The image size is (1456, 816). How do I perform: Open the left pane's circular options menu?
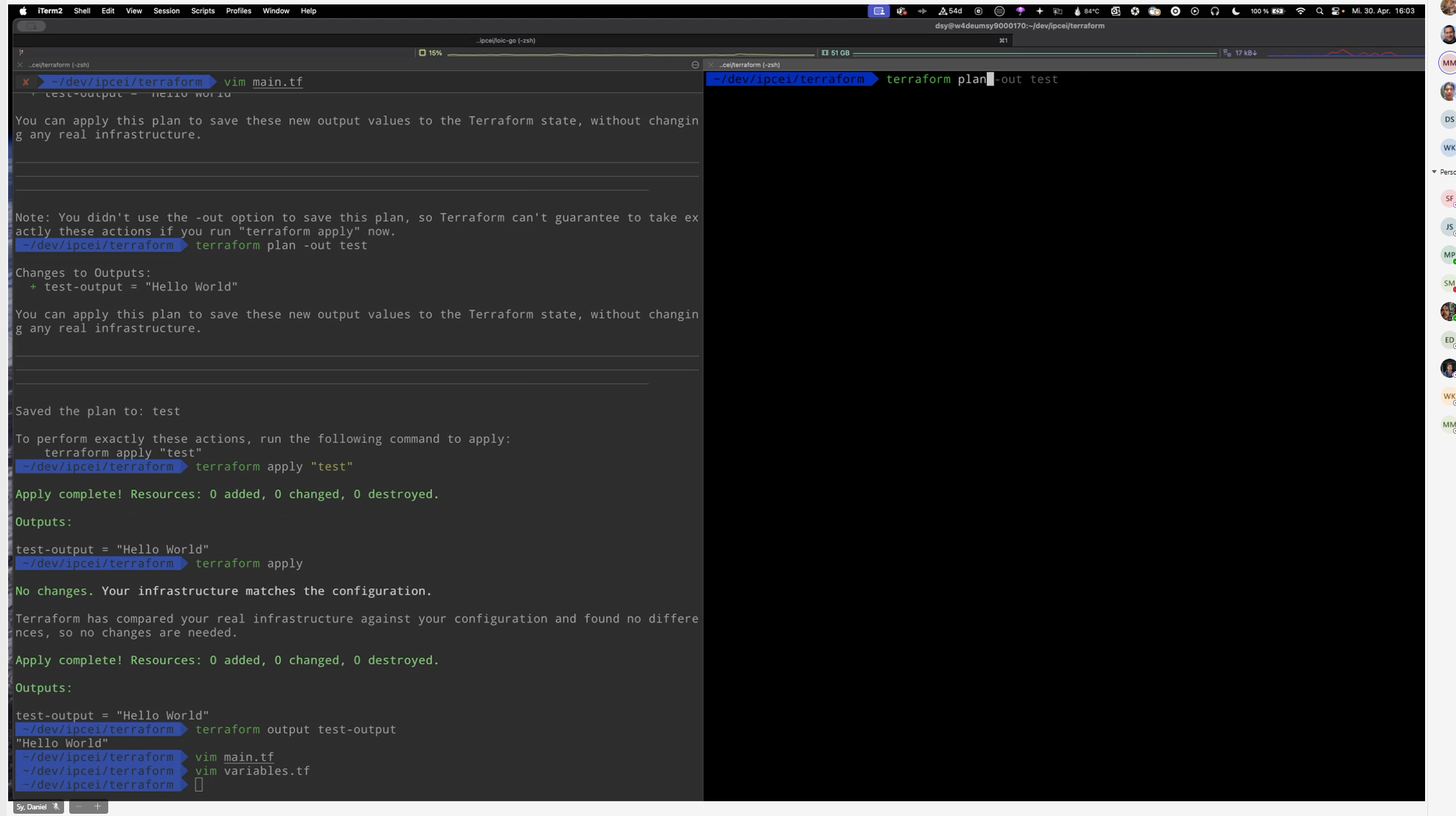(x=695, y=65)
